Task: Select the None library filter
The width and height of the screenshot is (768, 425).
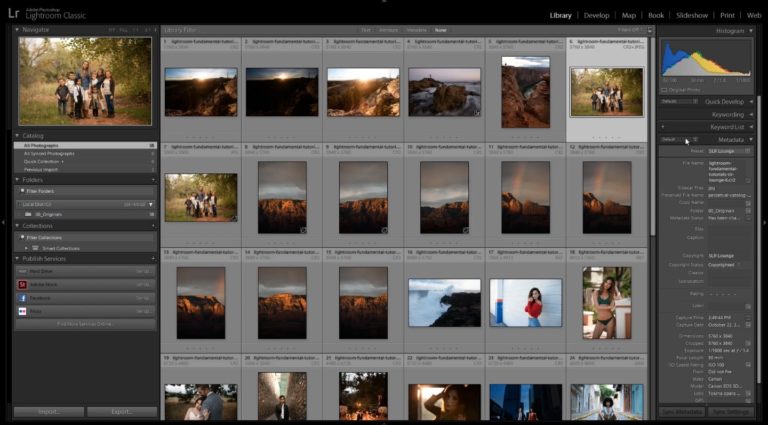Action: pyautogui.click(x=440, y=30)
